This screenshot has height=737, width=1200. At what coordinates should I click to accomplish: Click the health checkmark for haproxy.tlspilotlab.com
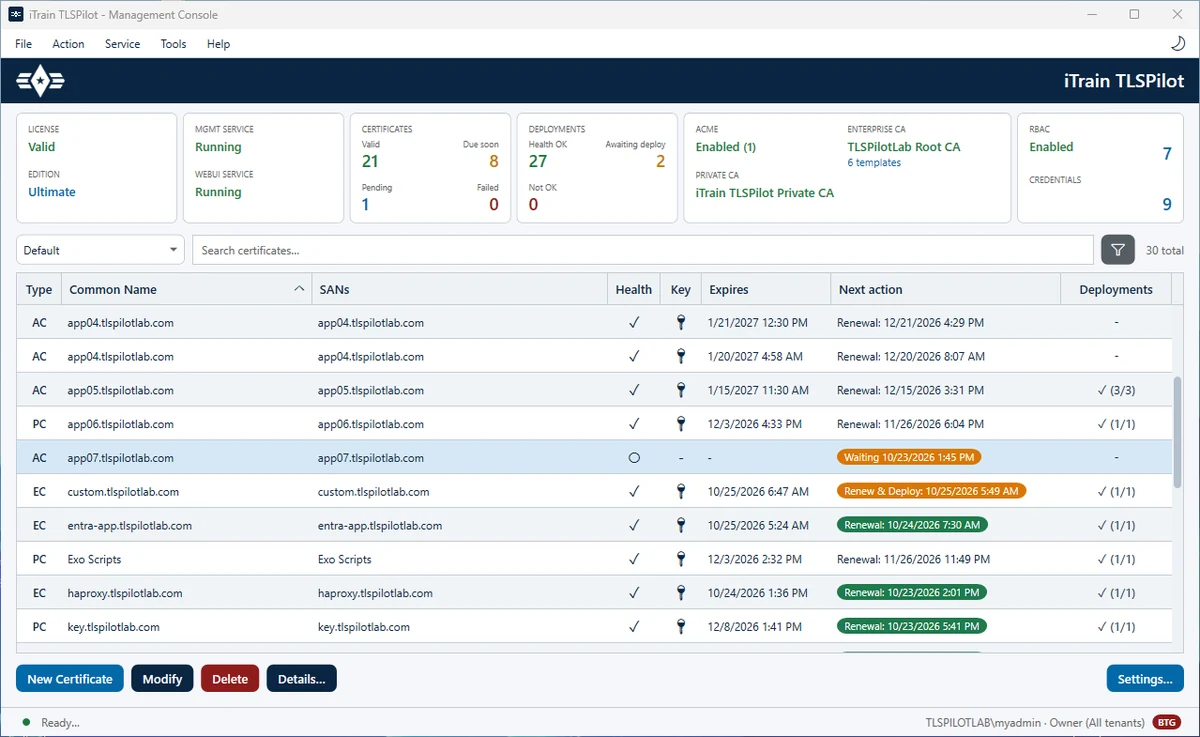tap(634, 593)
